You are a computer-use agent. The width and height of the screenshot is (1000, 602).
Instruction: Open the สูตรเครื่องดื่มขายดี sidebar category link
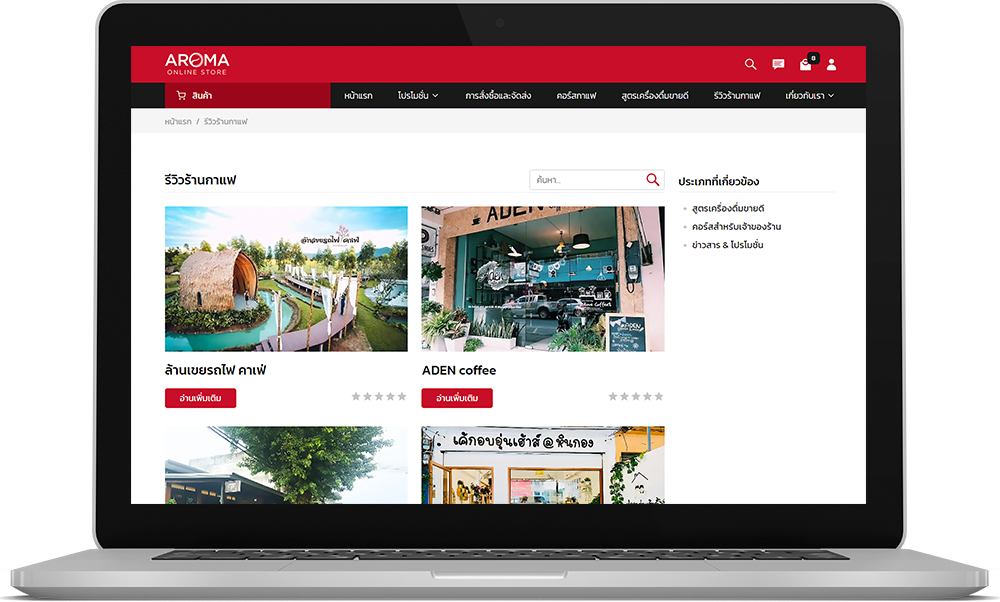point(727,208)
